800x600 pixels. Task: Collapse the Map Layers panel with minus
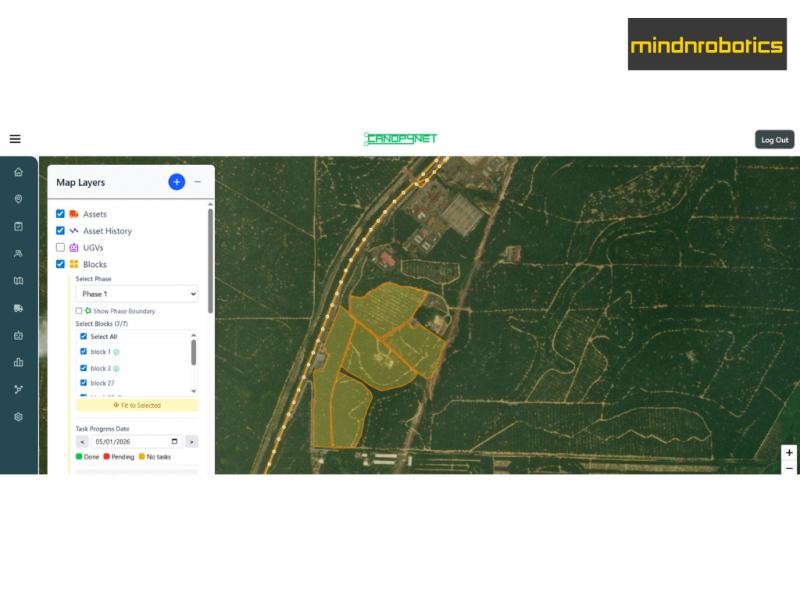(198, 182)
